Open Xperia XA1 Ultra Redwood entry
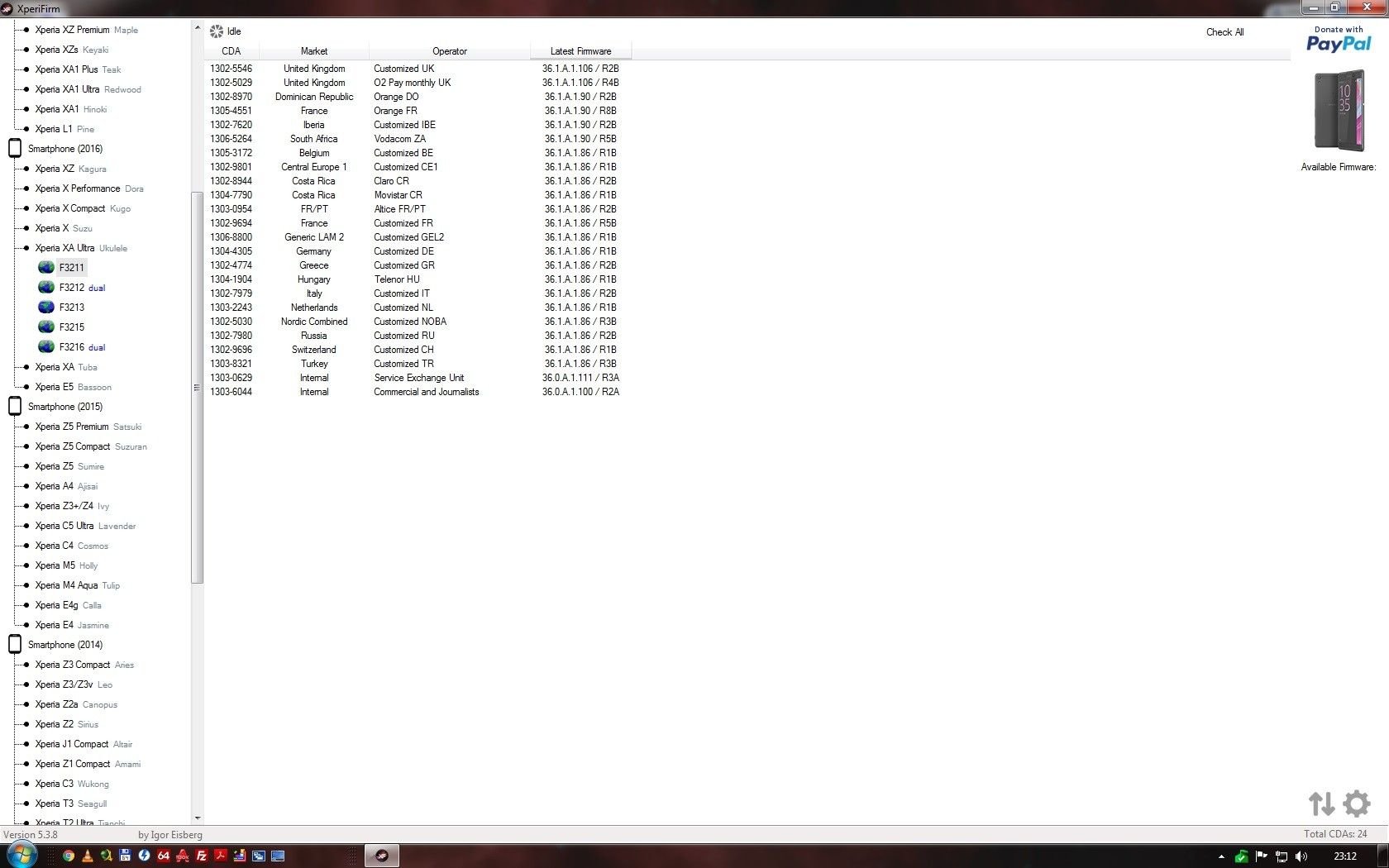 click(x=88, y=89)
